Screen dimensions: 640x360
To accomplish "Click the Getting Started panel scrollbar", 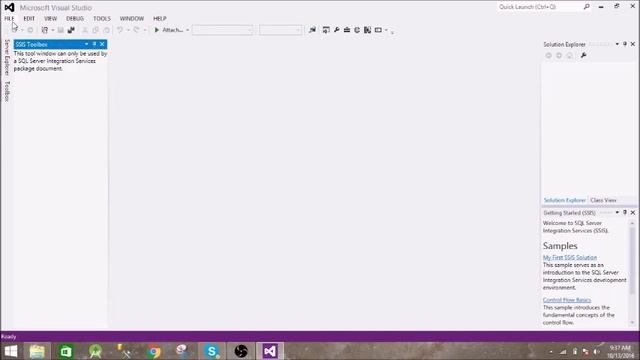I will point(632,260).
